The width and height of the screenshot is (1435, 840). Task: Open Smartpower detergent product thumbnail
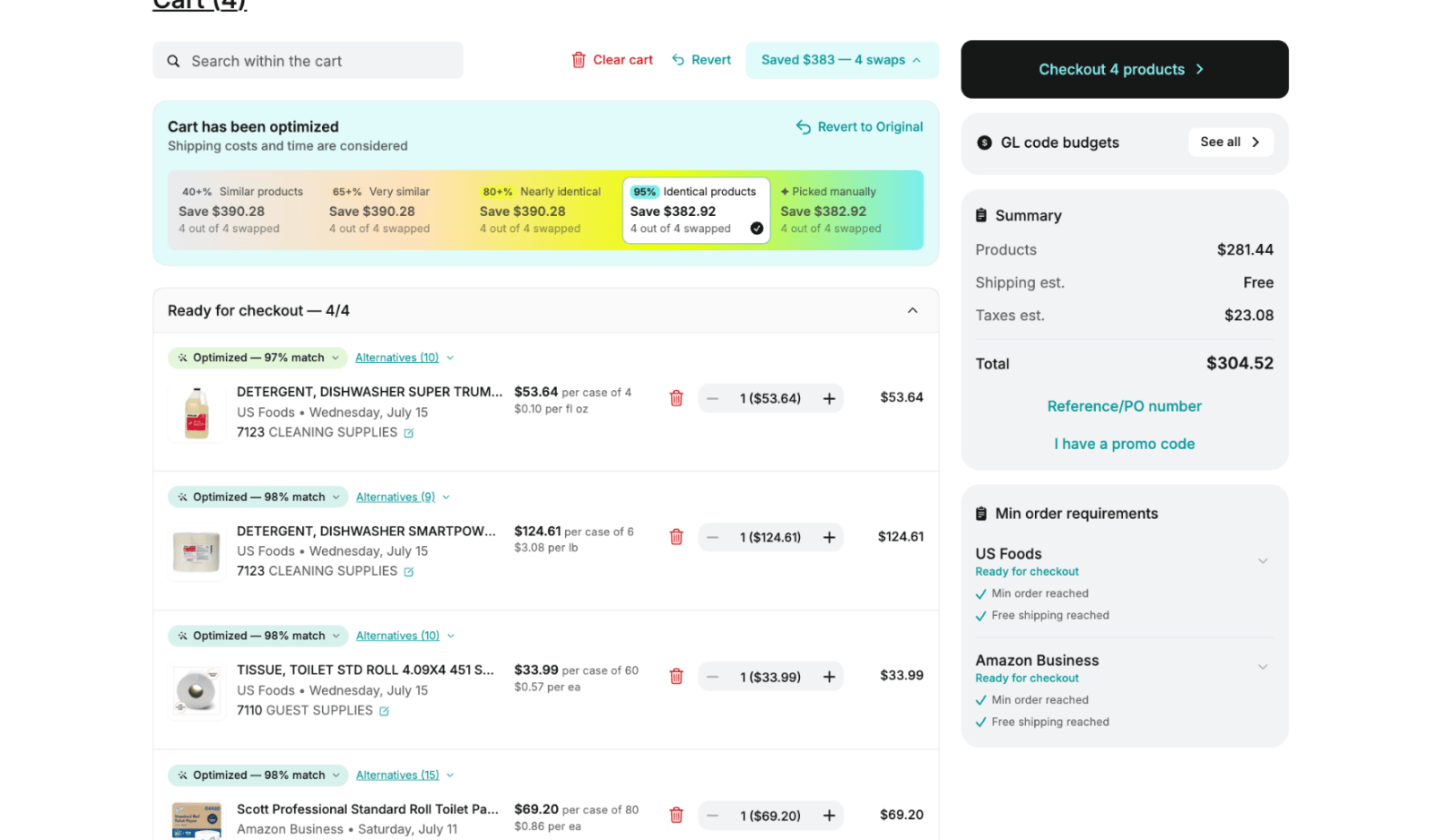point(196,552)
